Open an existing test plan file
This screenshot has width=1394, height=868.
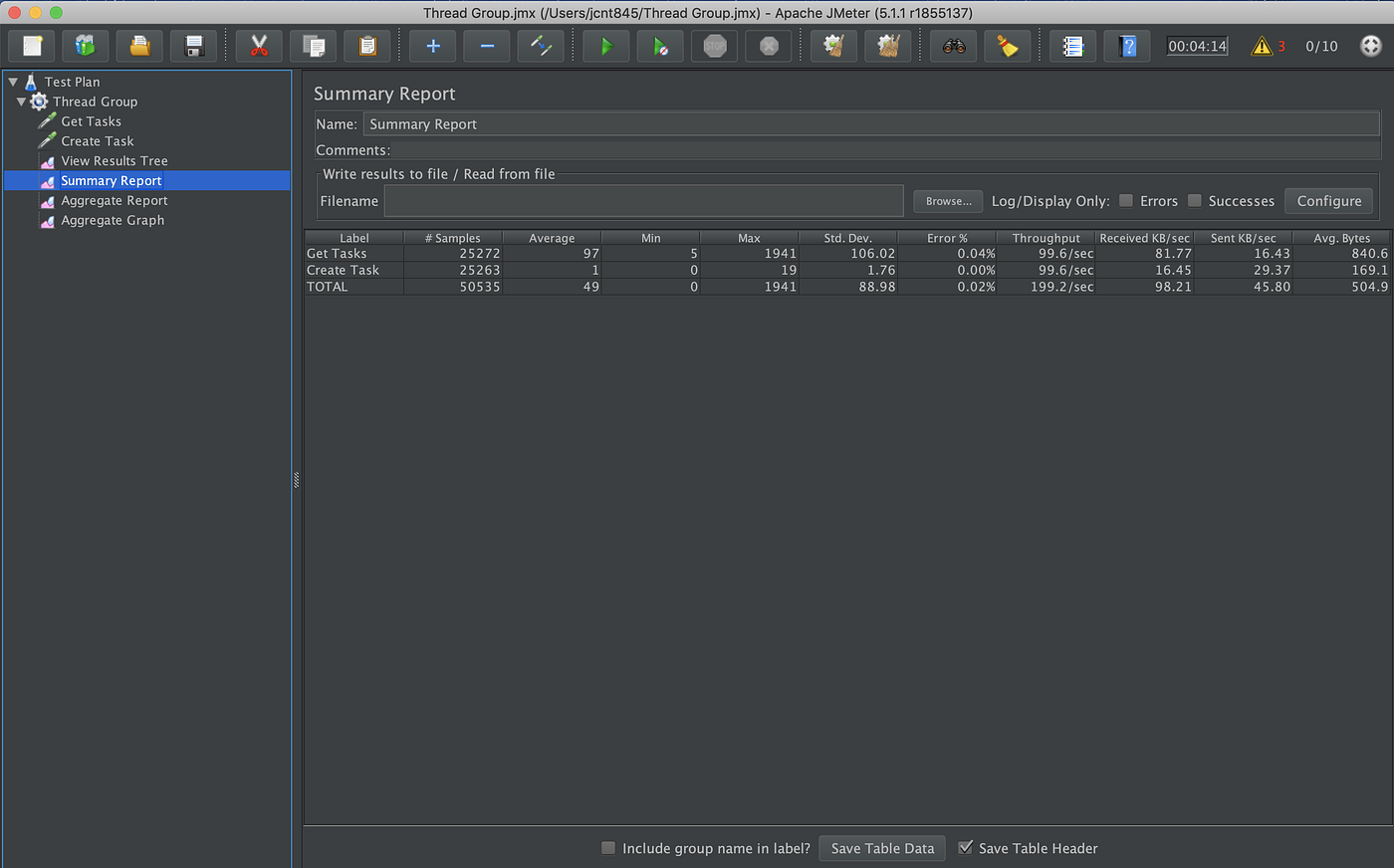tap(139, 46)
